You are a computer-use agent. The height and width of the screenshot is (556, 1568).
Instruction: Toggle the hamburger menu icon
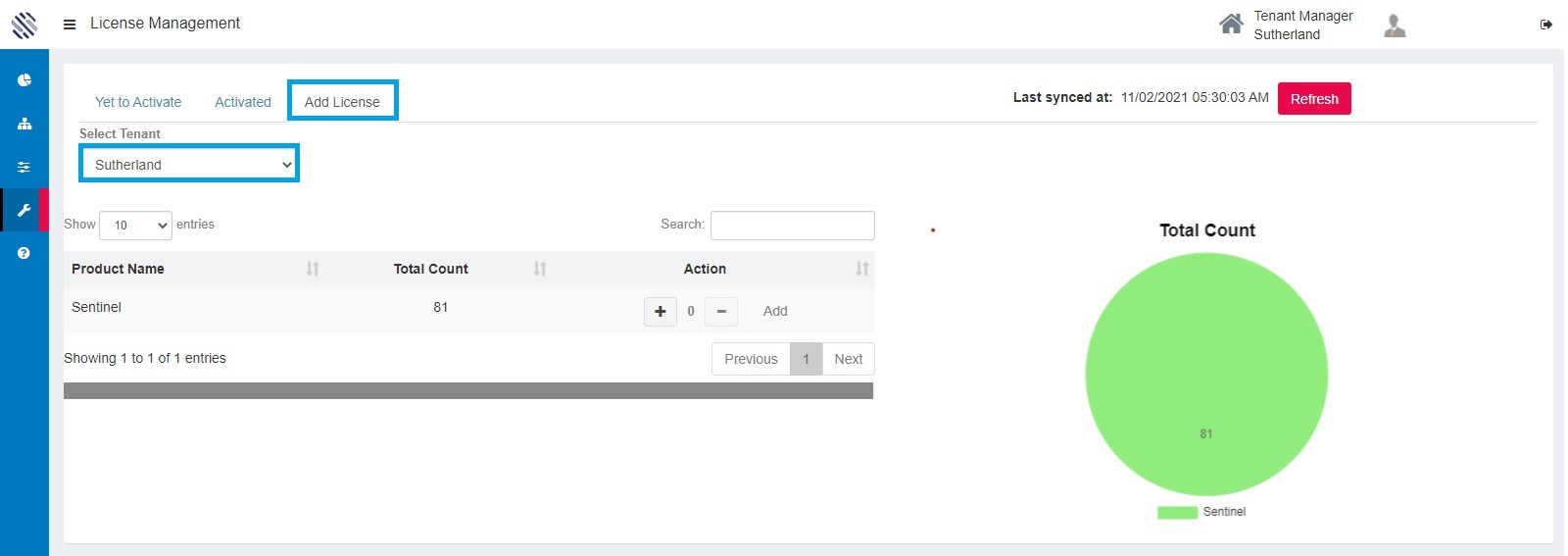click(x=70, y=25)
